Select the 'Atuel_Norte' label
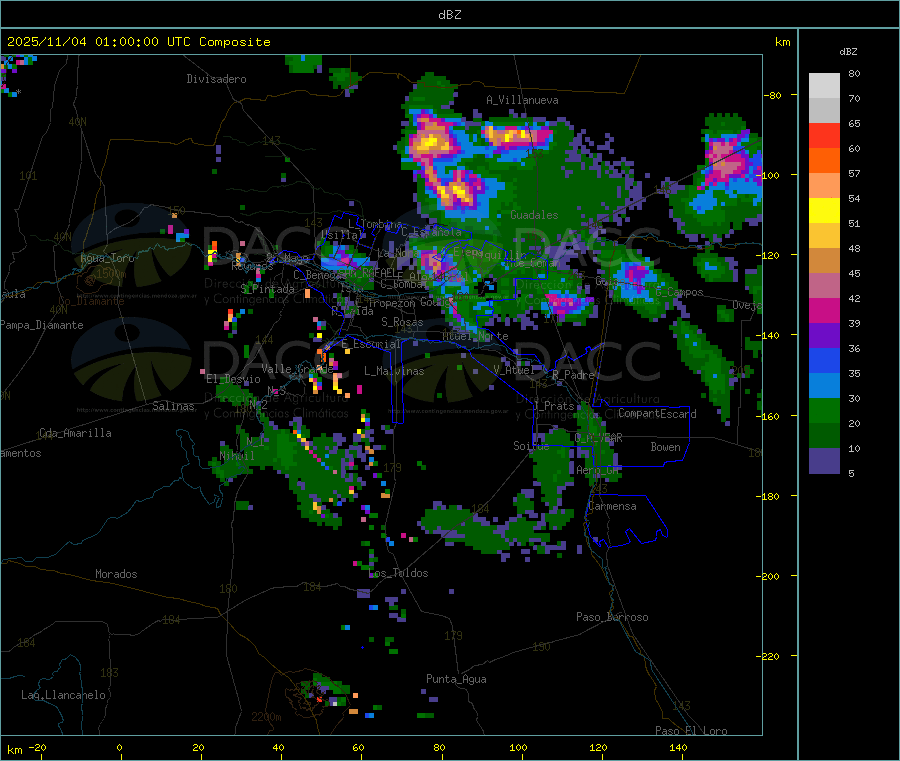The width and height of the screenshot is (900, 761). point(475,336)
